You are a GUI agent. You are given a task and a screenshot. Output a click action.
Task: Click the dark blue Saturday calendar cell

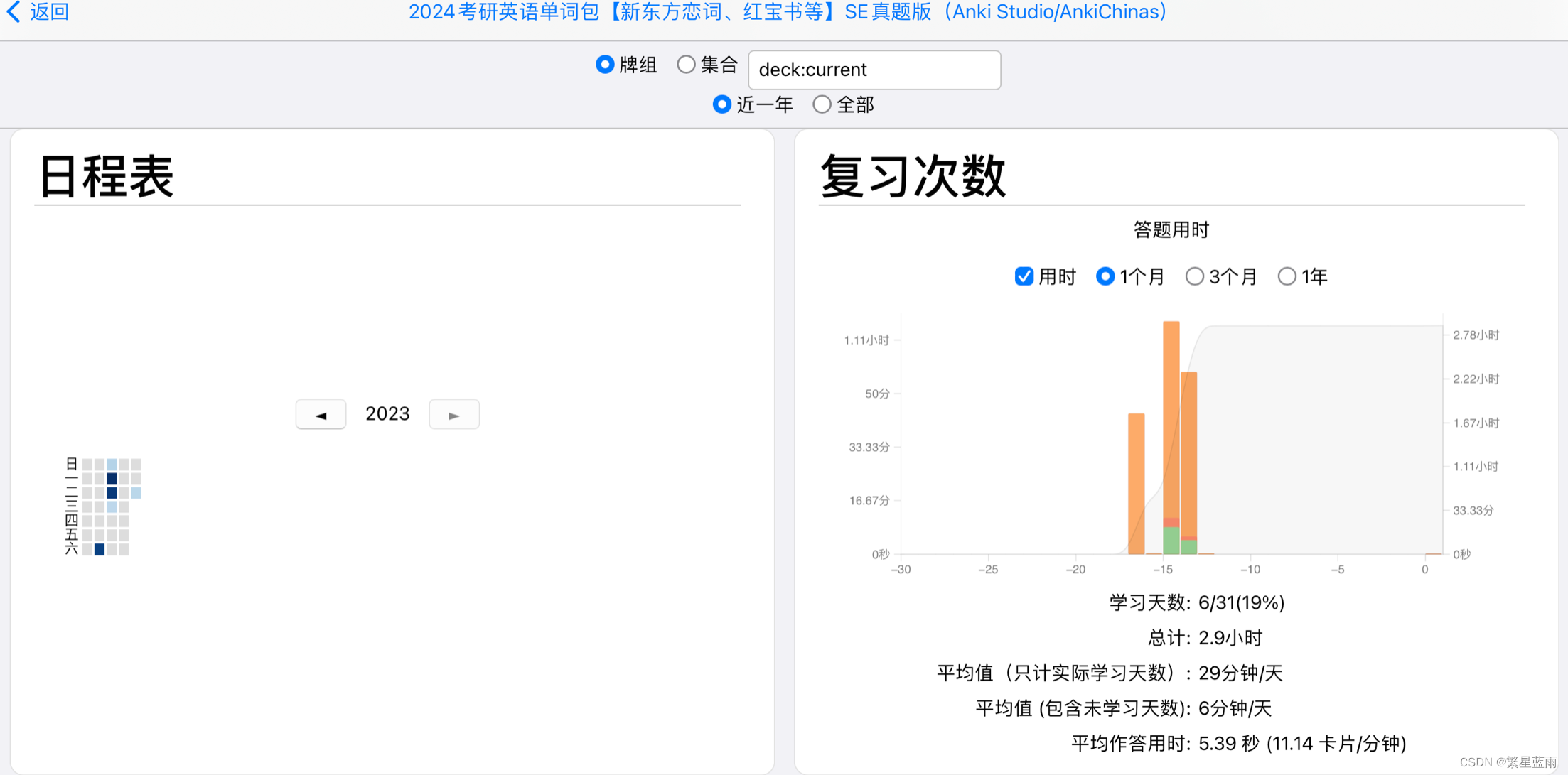pyautogui.click(x=100, y=549)
